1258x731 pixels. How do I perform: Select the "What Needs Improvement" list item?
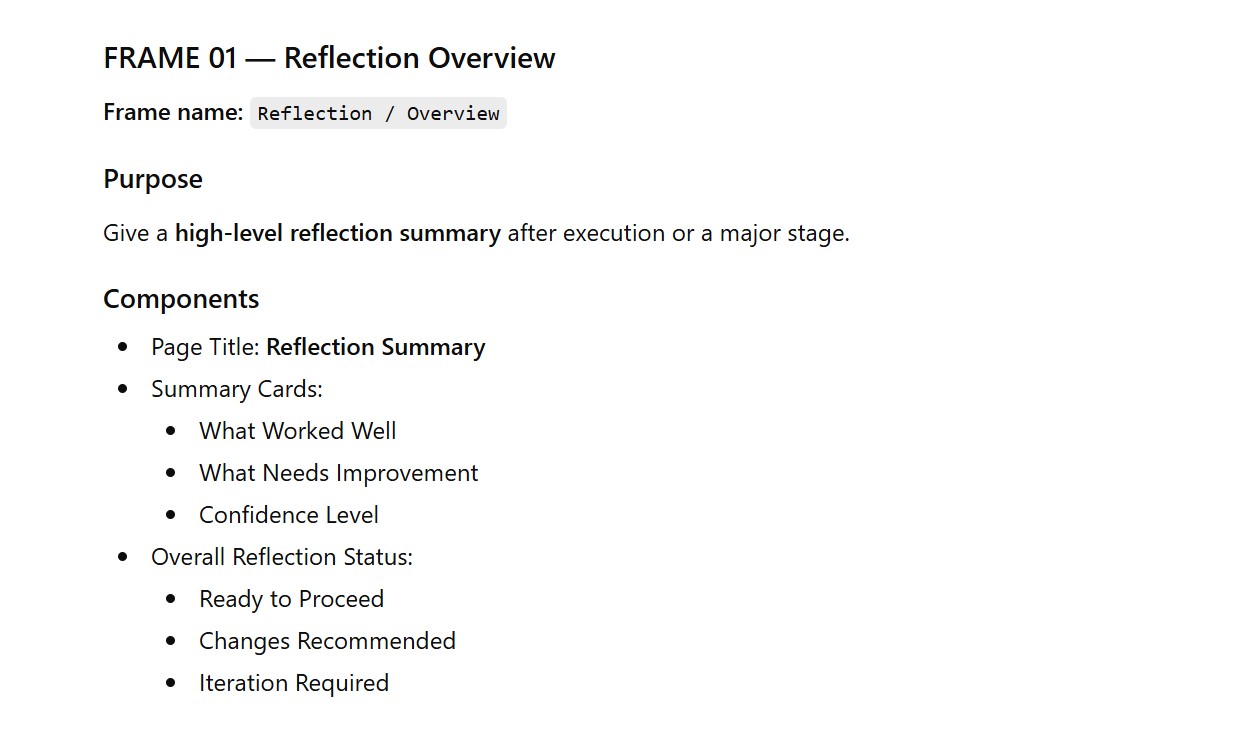coord(338,473)
